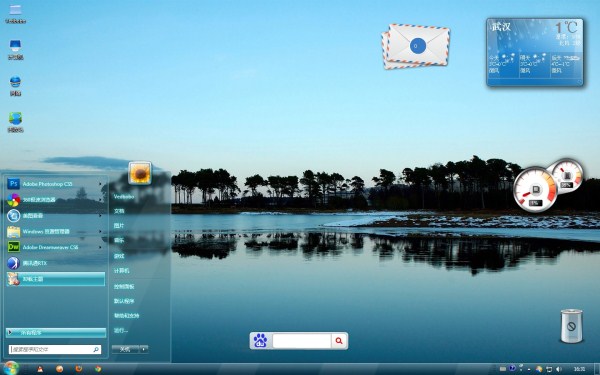This screenshot has width=600, height=375.
Task: Click the Windows Start orb
Action: pyautogui.click(x=10, y=368)
